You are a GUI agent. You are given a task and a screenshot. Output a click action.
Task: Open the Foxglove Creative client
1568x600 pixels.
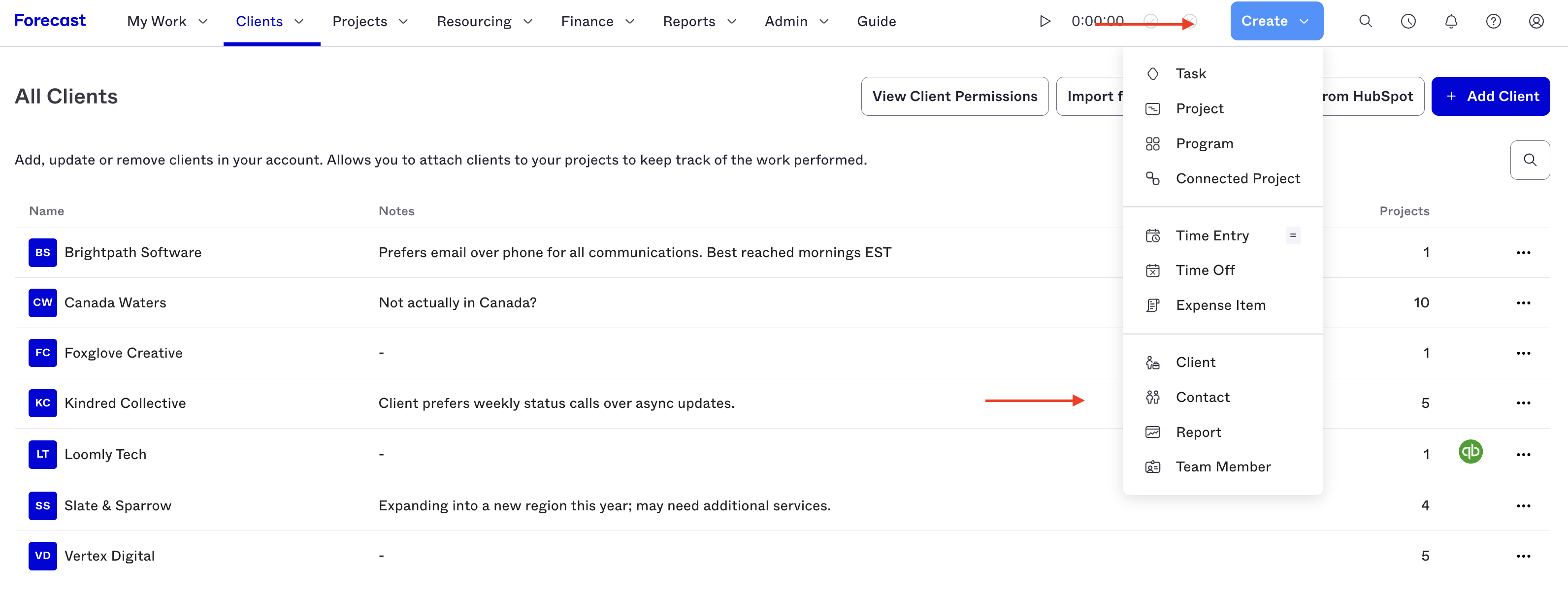click(x=124, y=353)
